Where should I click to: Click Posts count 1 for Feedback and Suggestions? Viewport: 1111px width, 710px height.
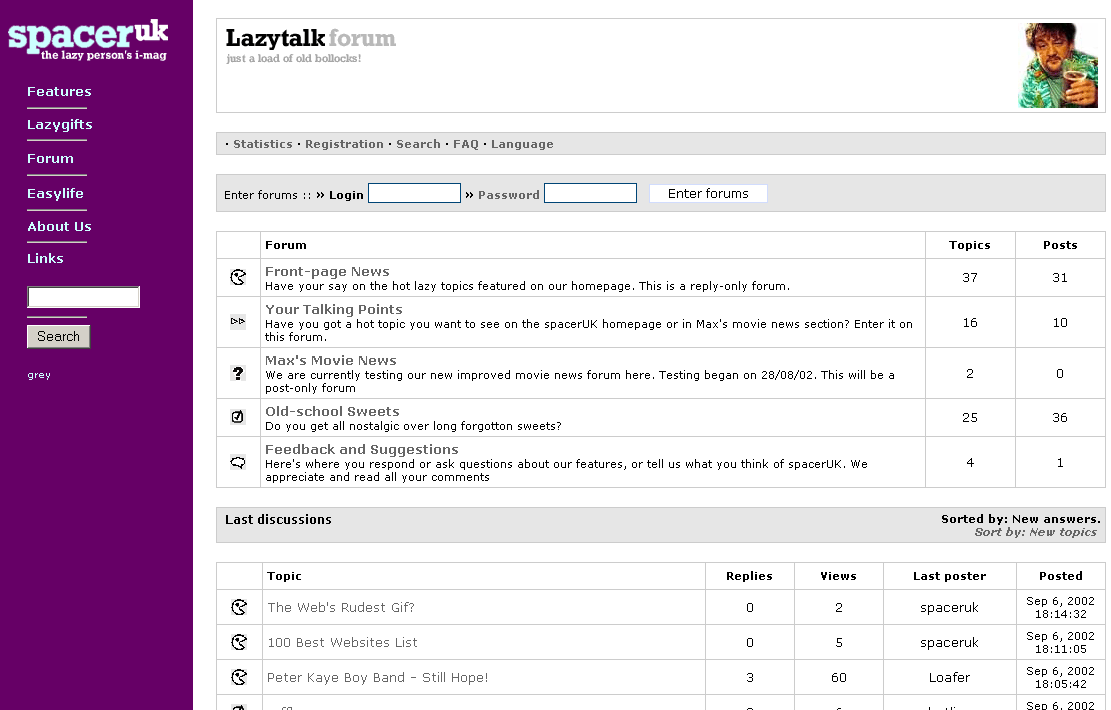coord(1060,463)
